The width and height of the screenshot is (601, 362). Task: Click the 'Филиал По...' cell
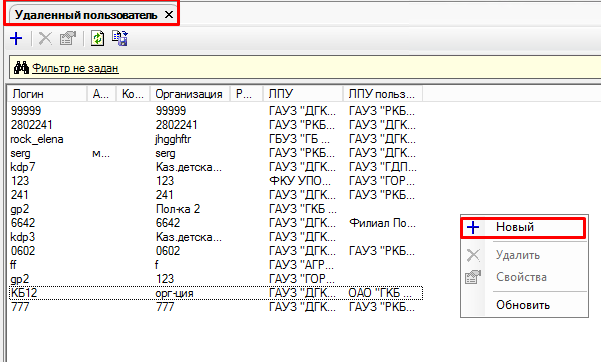[382, 223]
